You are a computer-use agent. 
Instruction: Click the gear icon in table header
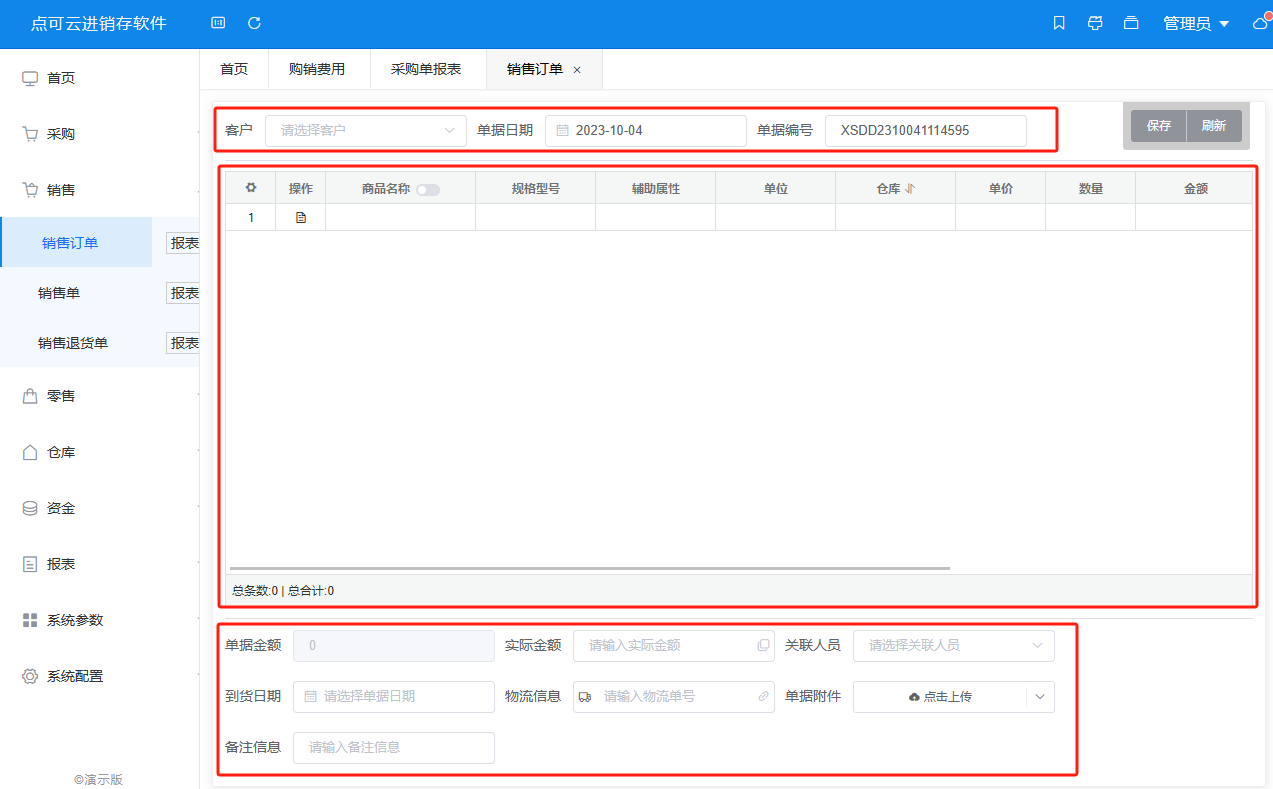[251, 188]
